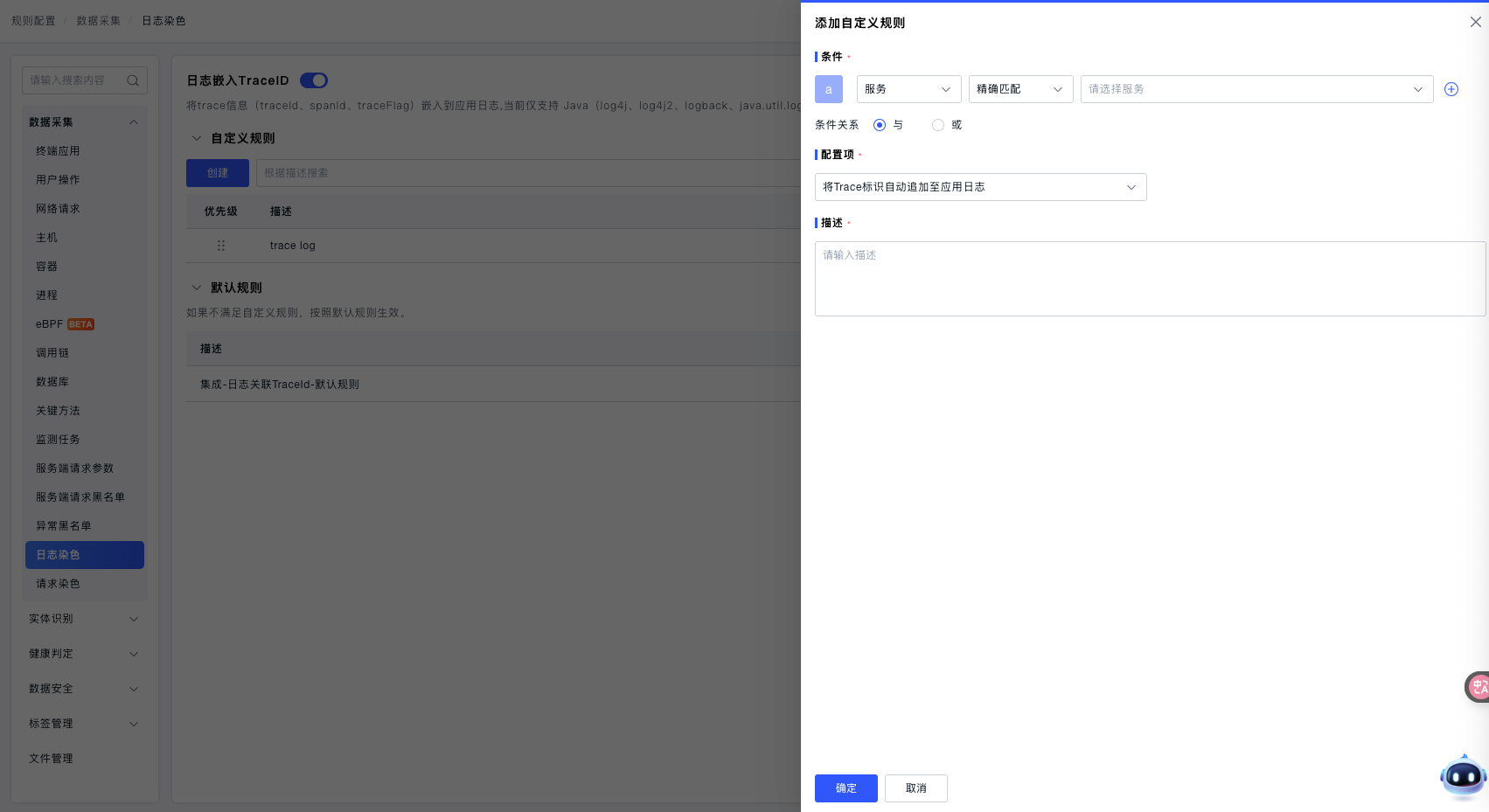The image size is (1489, 812).
Task: Select the 与 condition relation radio
Action: pos(880,125)
